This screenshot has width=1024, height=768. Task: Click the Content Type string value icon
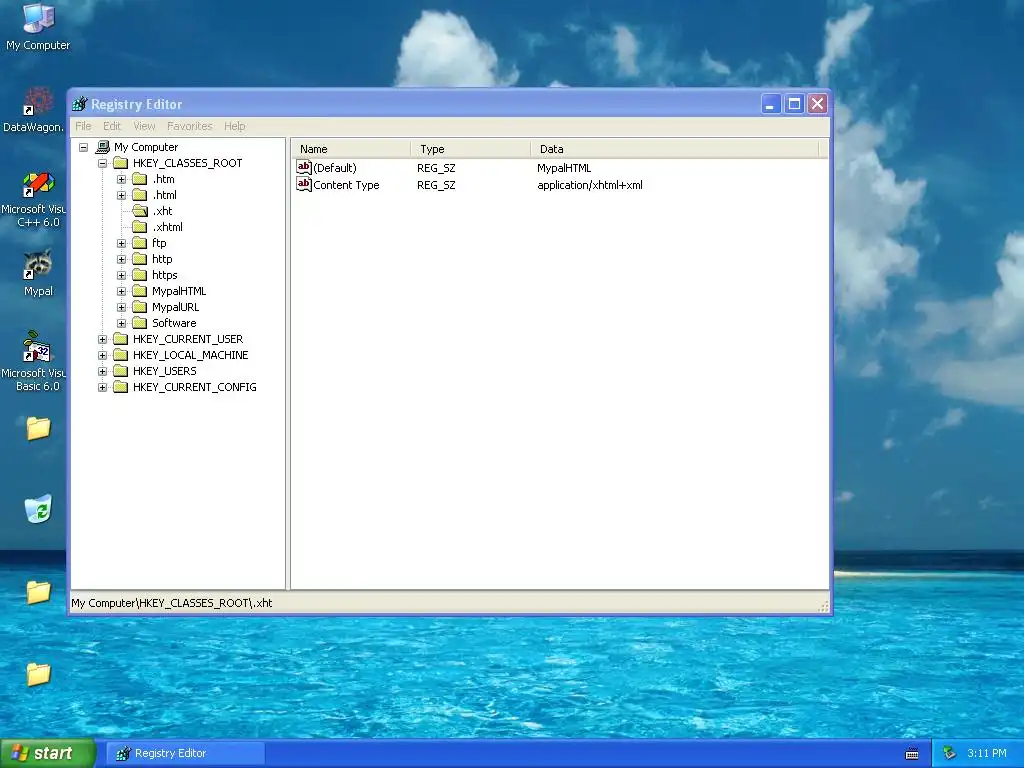coord(304,184)
